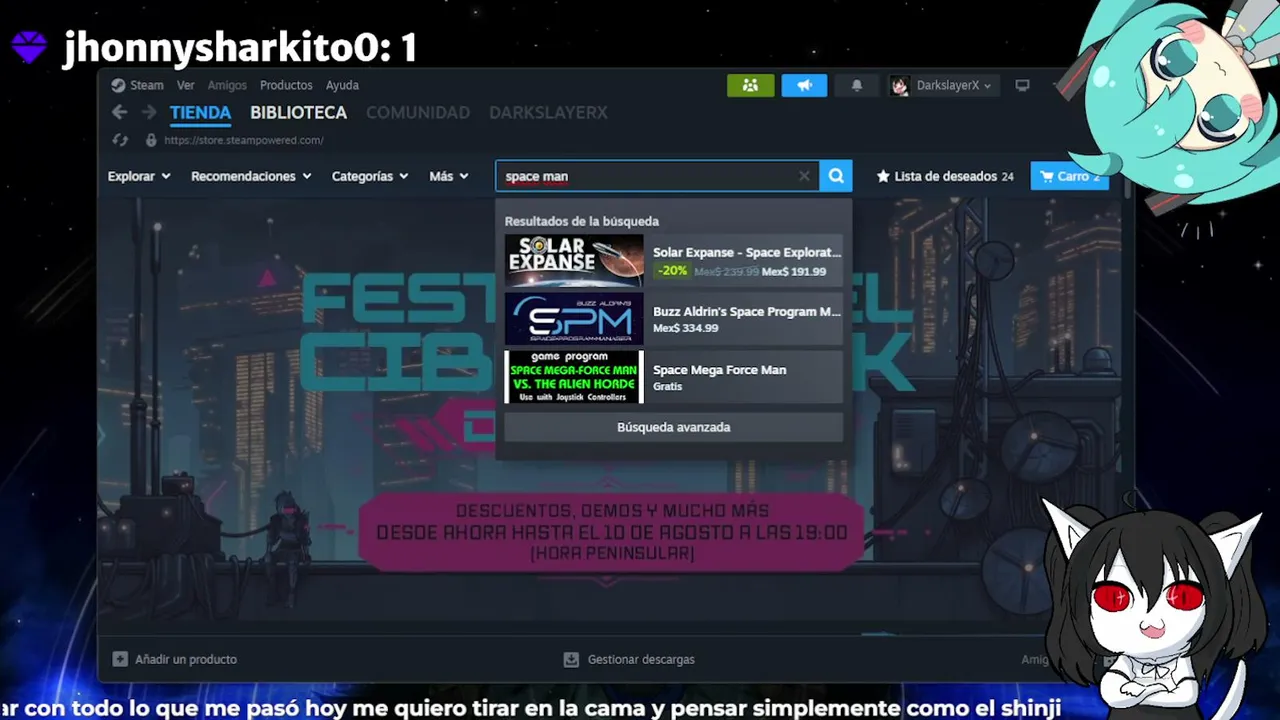This screenshot has height=720, width=1280.
Task: Click the Buzz Aldrin SPM thumbnail
Action: click(x=574, y=319)
